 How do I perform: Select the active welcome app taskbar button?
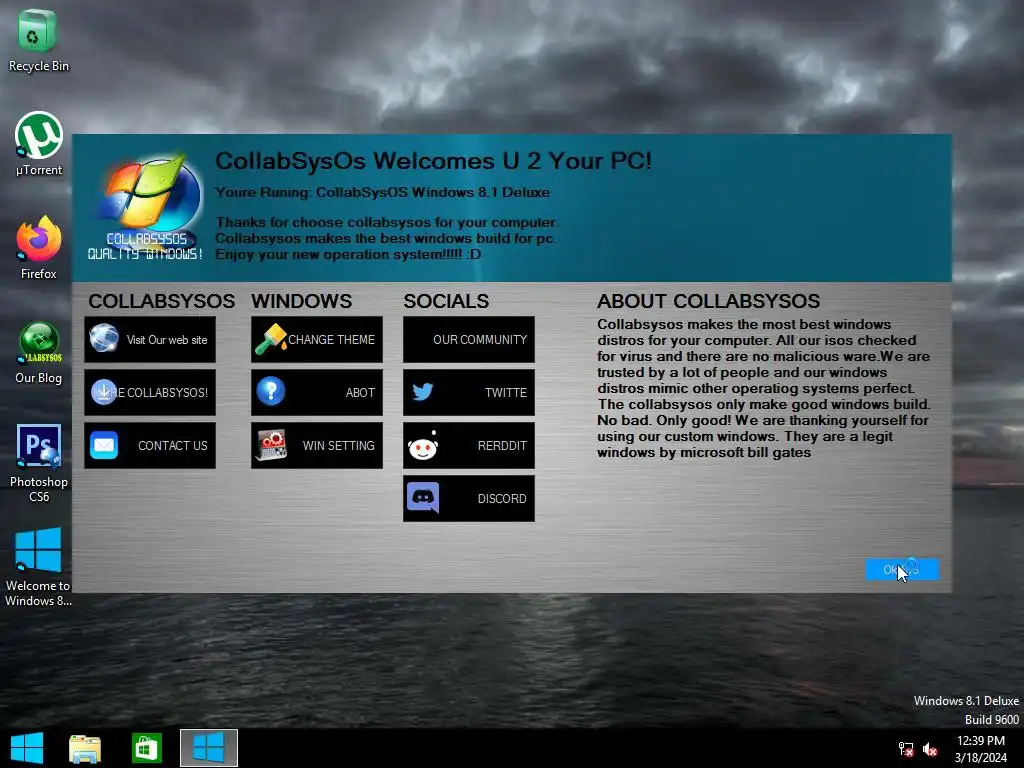tap(209, 748)
